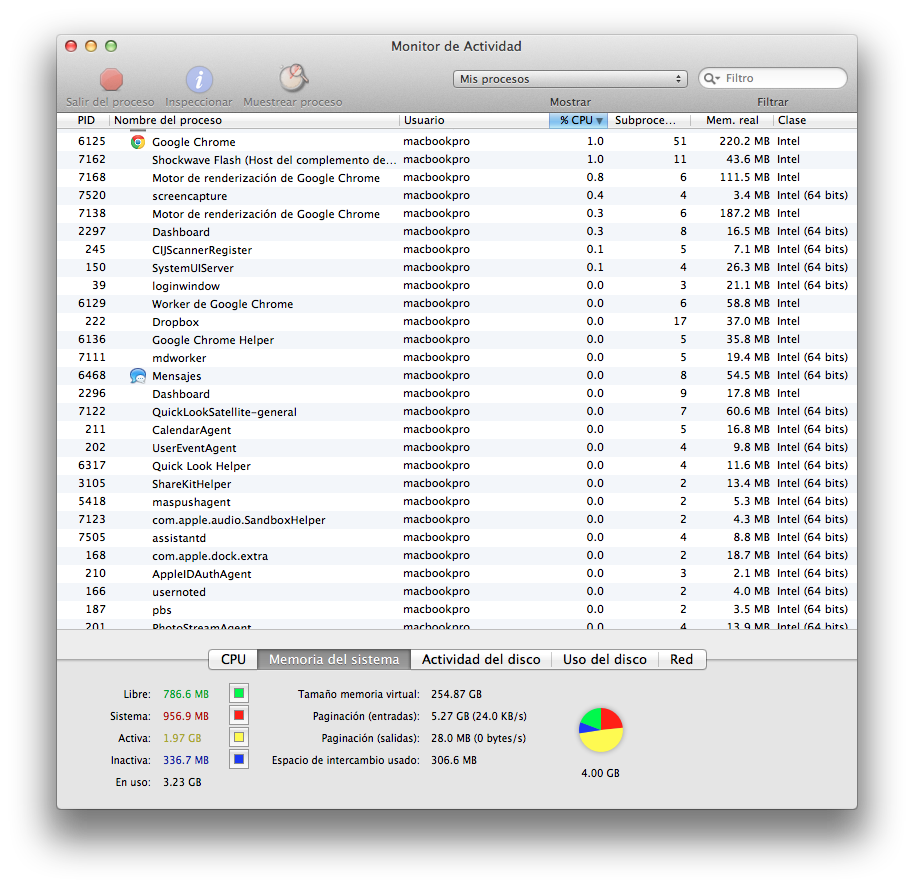This screenshot has width=914, height=888.
Task: Click the 220.2 MB memory value
Action: tap(744, 141)
